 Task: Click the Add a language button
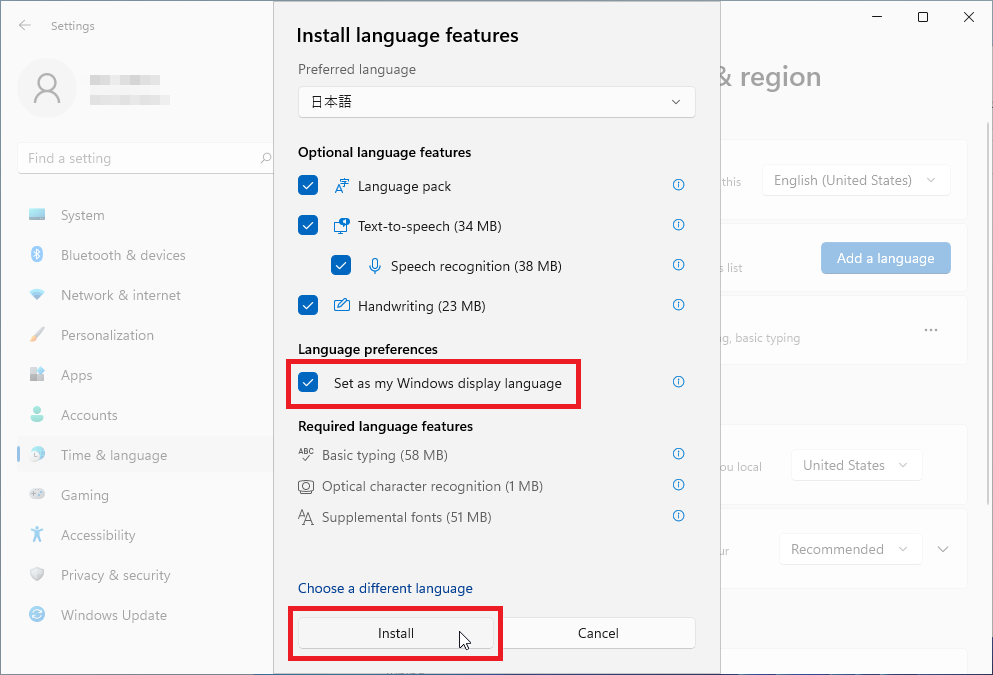[885, 258]
